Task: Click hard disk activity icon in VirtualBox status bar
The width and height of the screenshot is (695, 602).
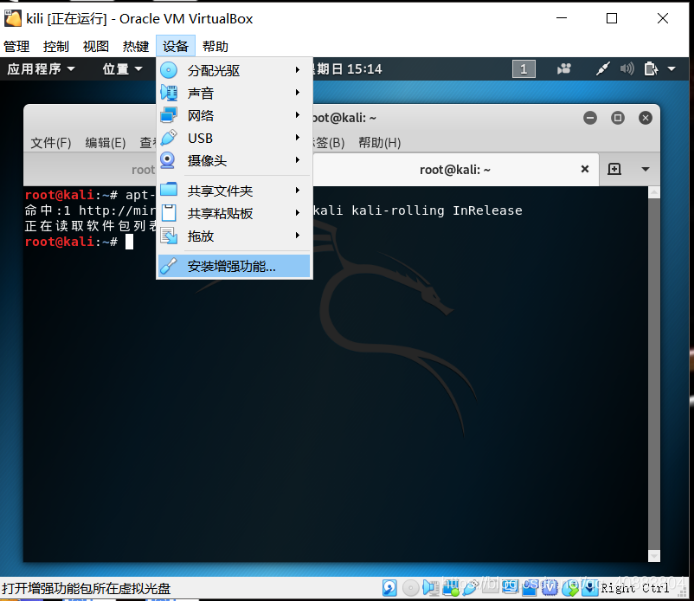Action: [389, 588]
